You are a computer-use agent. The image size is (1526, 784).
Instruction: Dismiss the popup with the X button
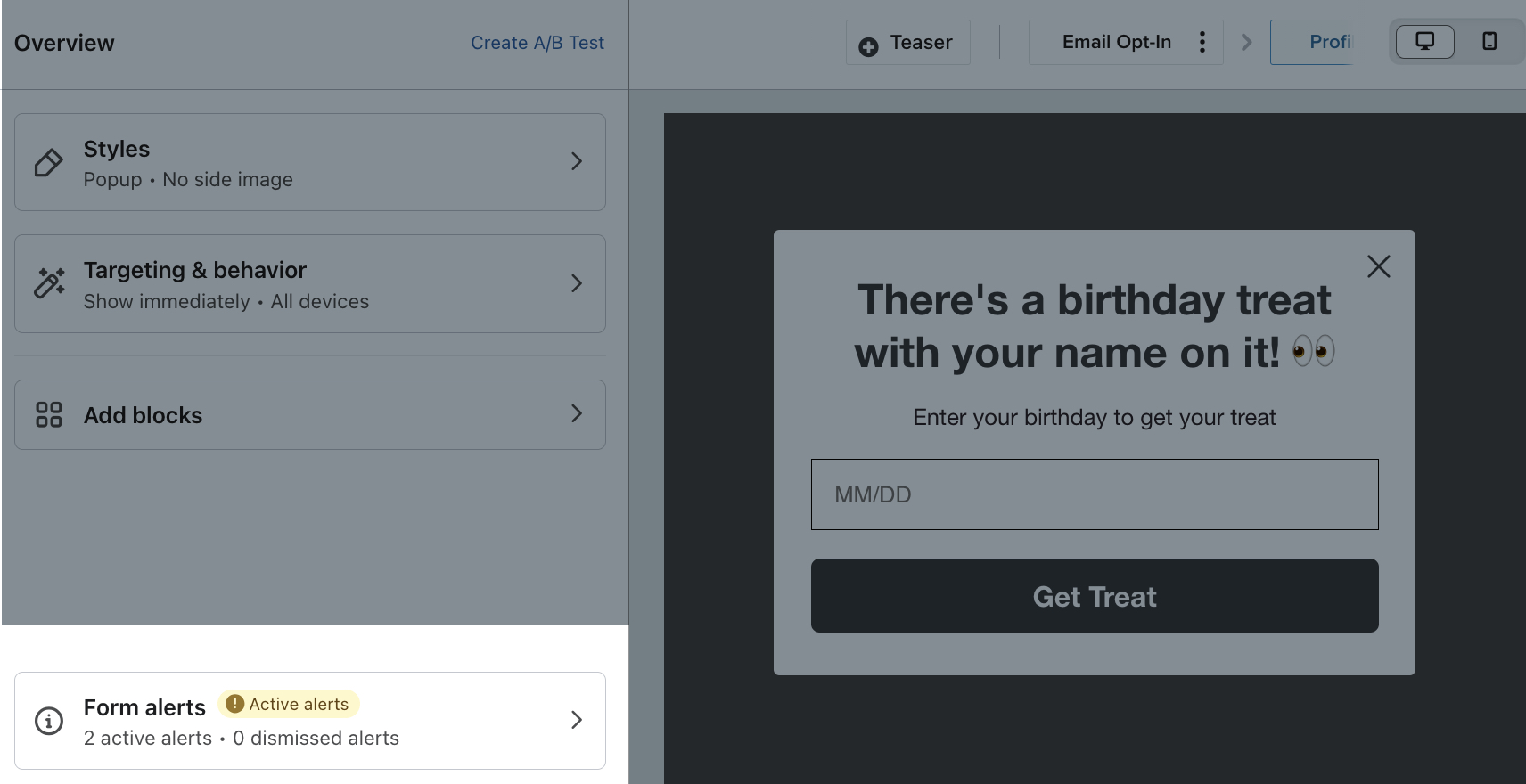click(1379, 265)
